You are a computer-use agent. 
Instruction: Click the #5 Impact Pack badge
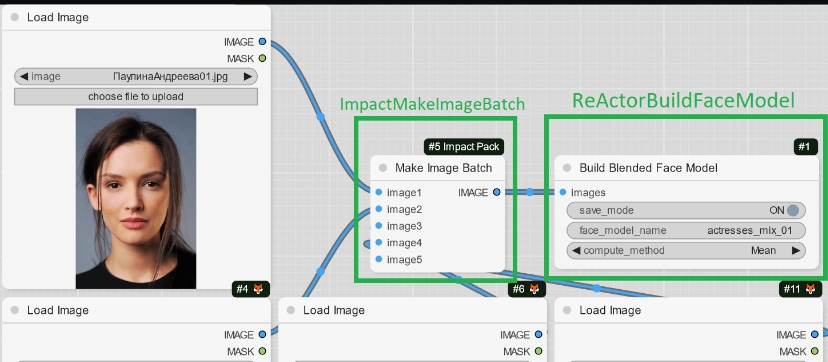tap(464, 147)
